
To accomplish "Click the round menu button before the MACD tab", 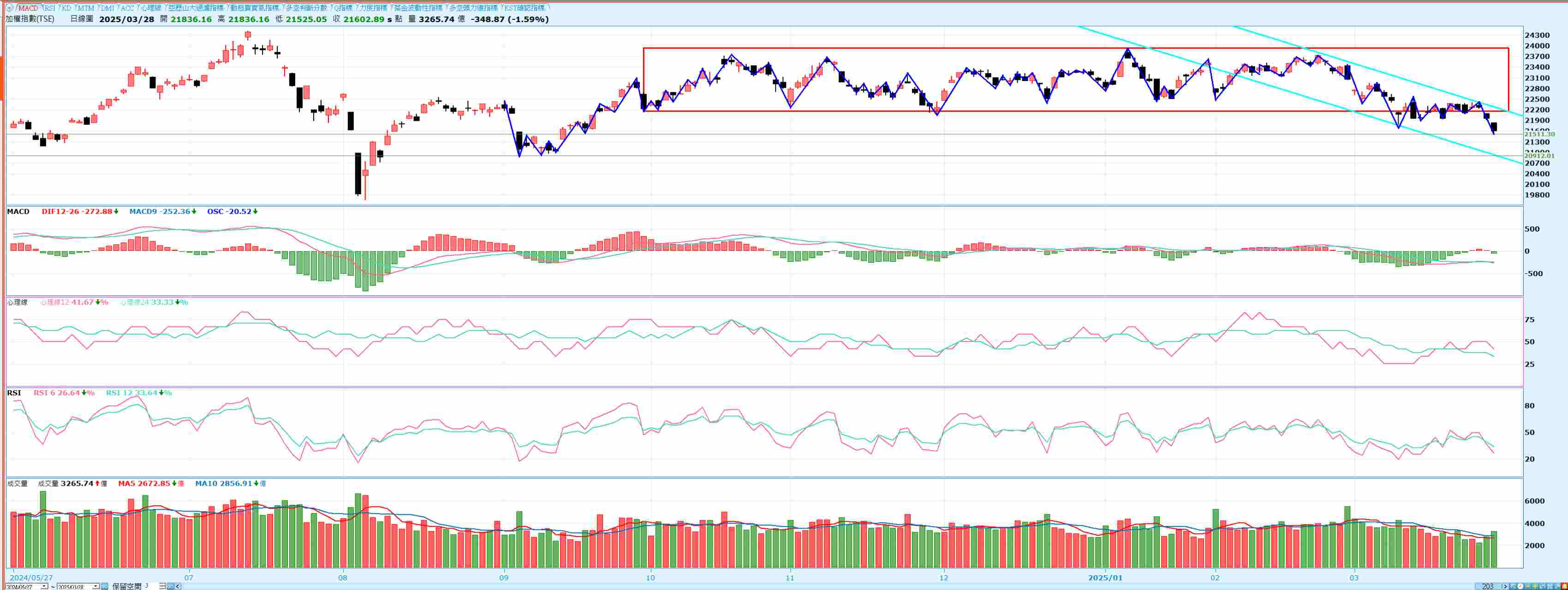I will click(x=9, y=8).
